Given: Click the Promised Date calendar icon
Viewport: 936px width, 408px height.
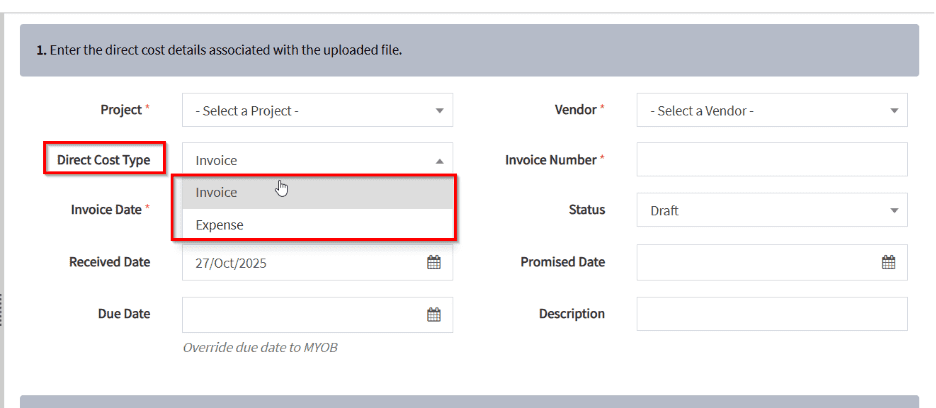Looking at the screenshot, I should pos(888,262).
